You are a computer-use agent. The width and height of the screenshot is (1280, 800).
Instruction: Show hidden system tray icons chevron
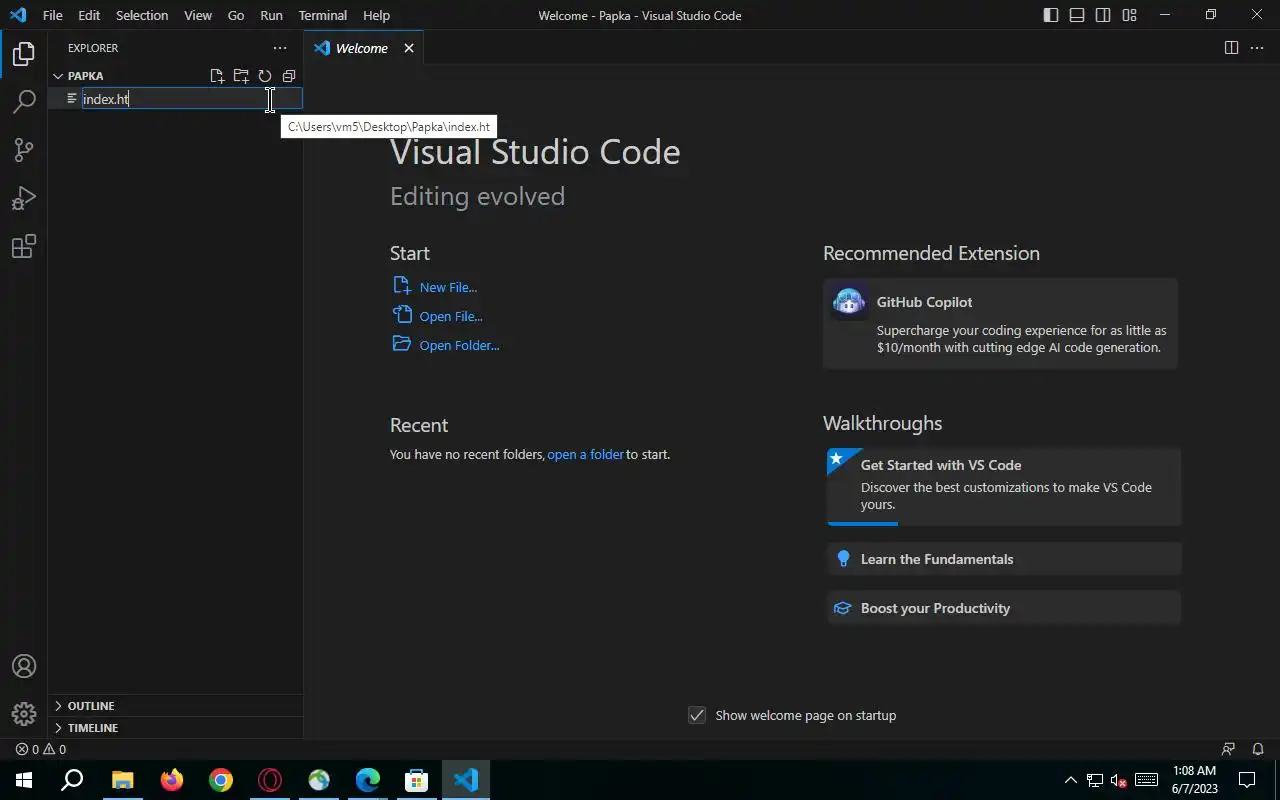(x=1070, y=780)
